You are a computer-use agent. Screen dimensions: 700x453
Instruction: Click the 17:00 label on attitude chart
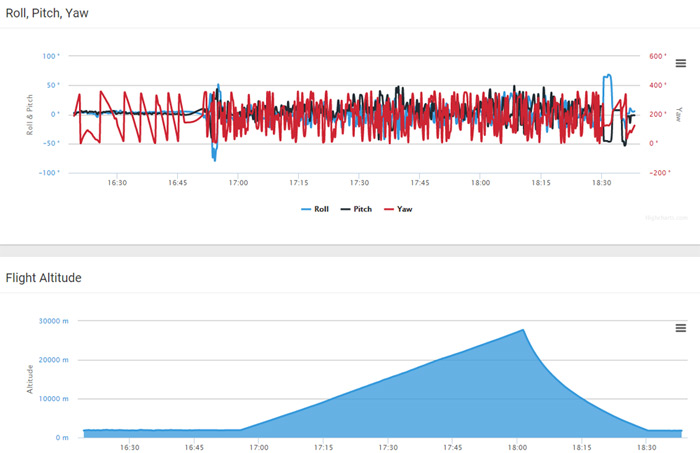(238, 183)
